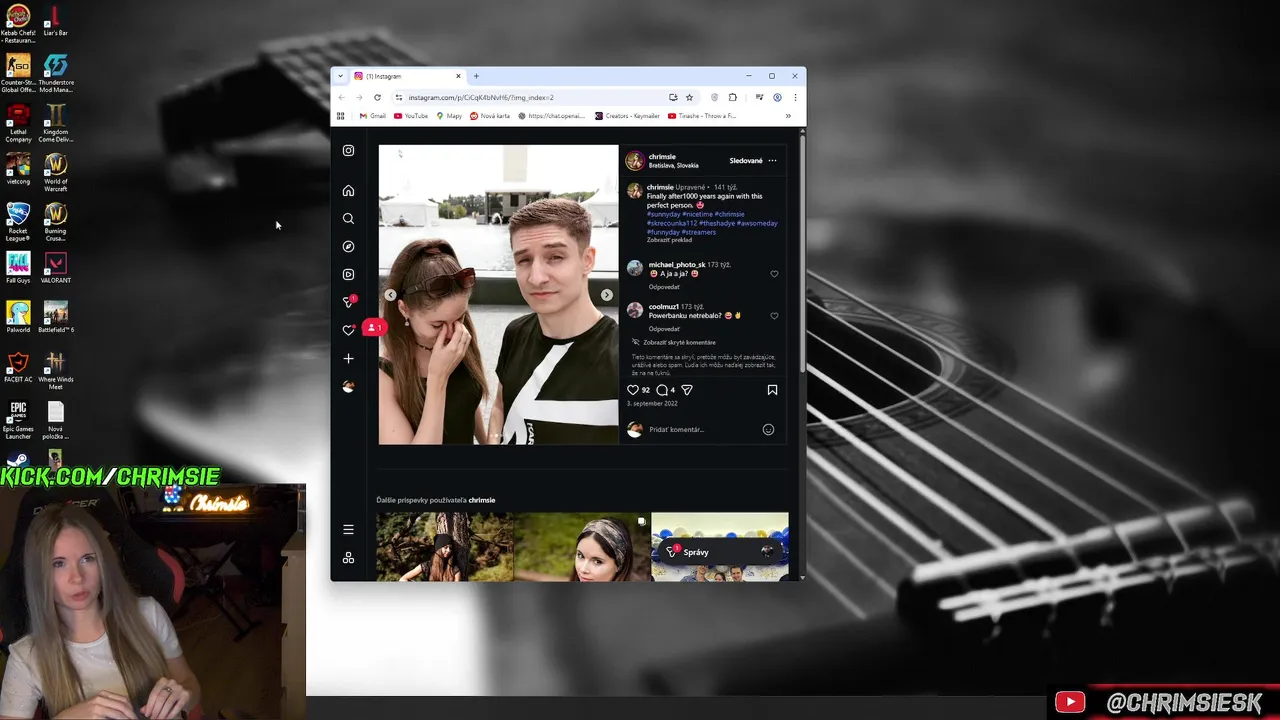This screenshot has width=1280, height=720.
Task: Open a new tab with plus button
Action: [x=476, y=76]
